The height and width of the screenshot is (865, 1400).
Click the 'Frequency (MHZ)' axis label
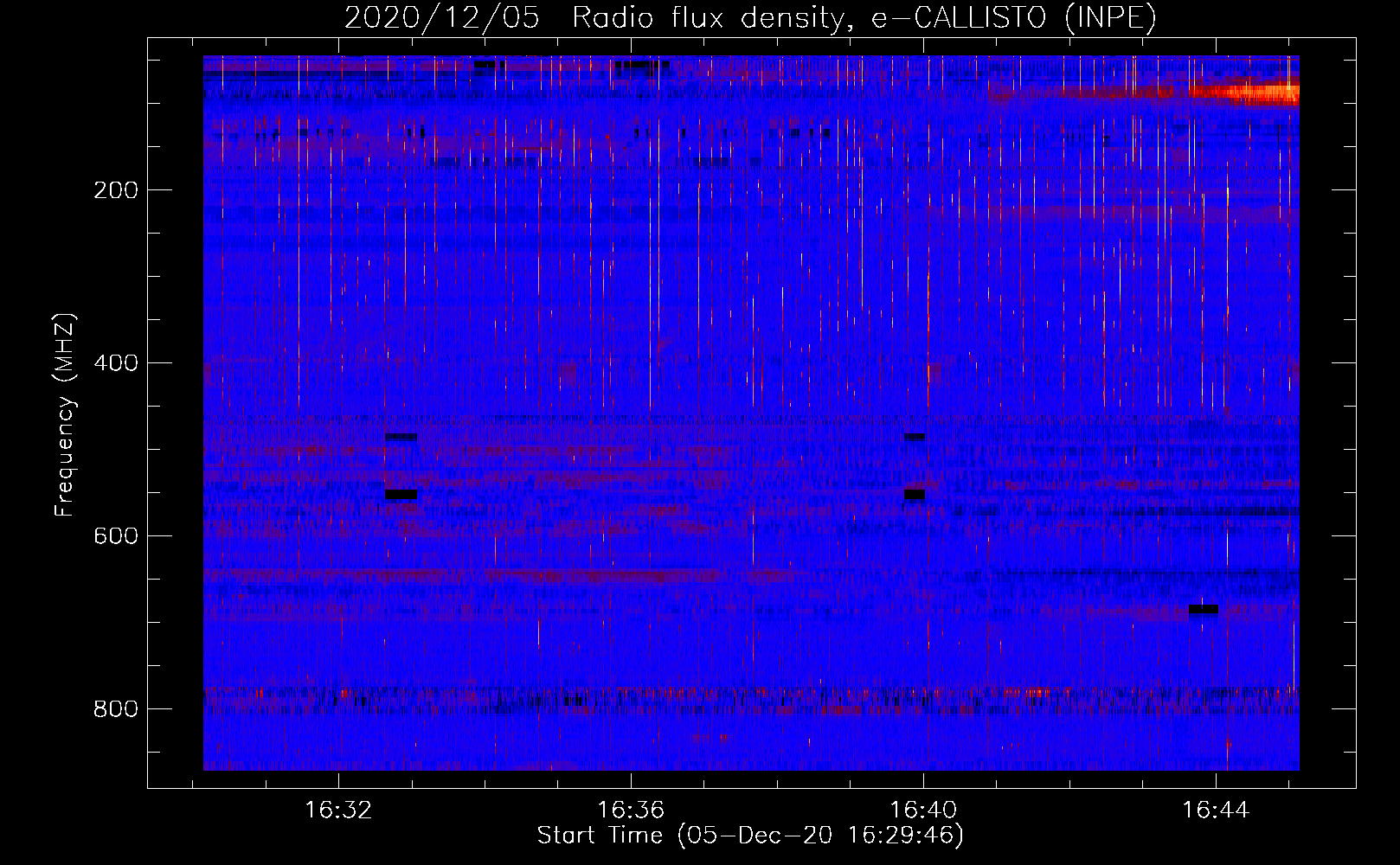[x=65, y=415]
